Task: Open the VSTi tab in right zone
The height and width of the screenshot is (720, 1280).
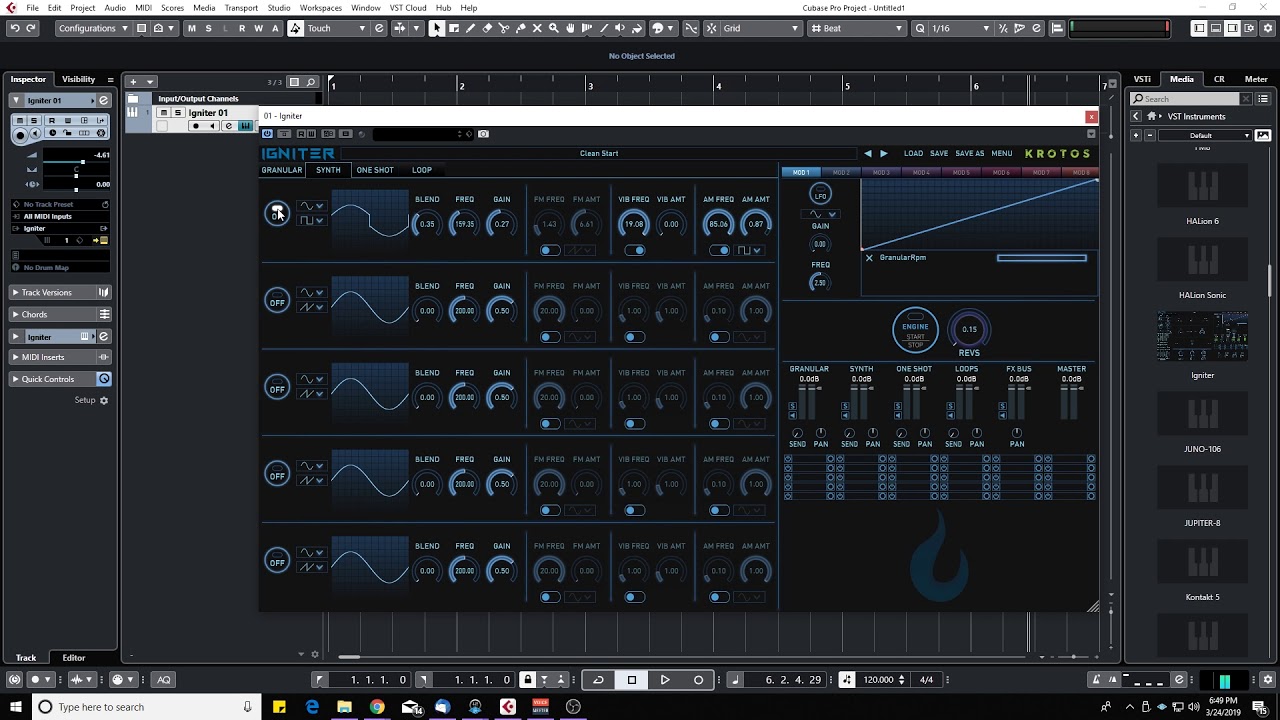Action: (1141, 79)
